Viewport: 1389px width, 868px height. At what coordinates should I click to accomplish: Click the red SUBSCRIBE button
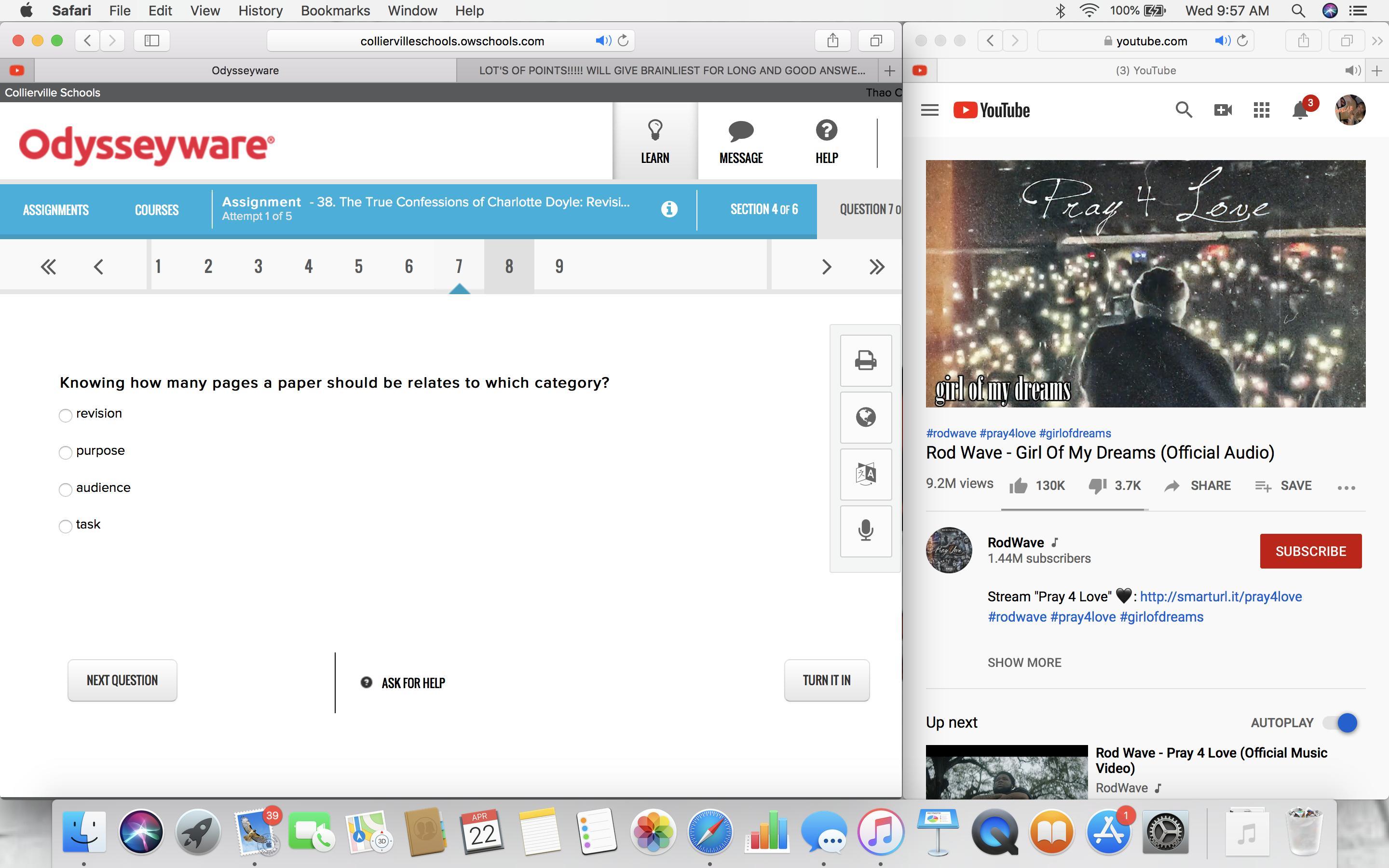(1310, 551)
